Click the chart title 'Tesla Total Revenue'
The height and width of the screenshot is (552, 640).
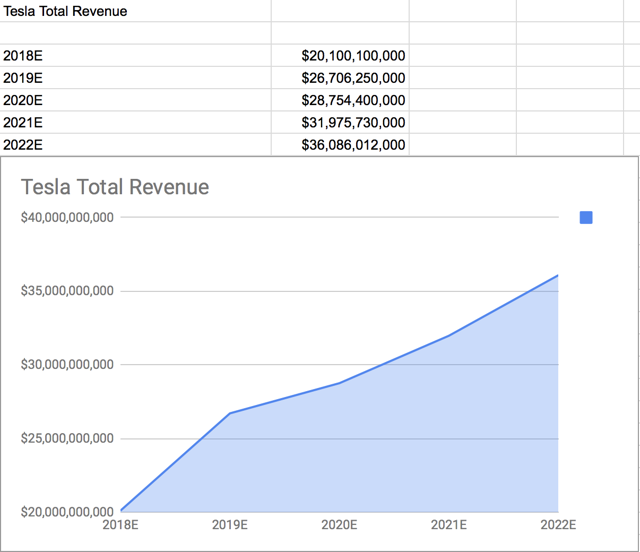point(115,187)
